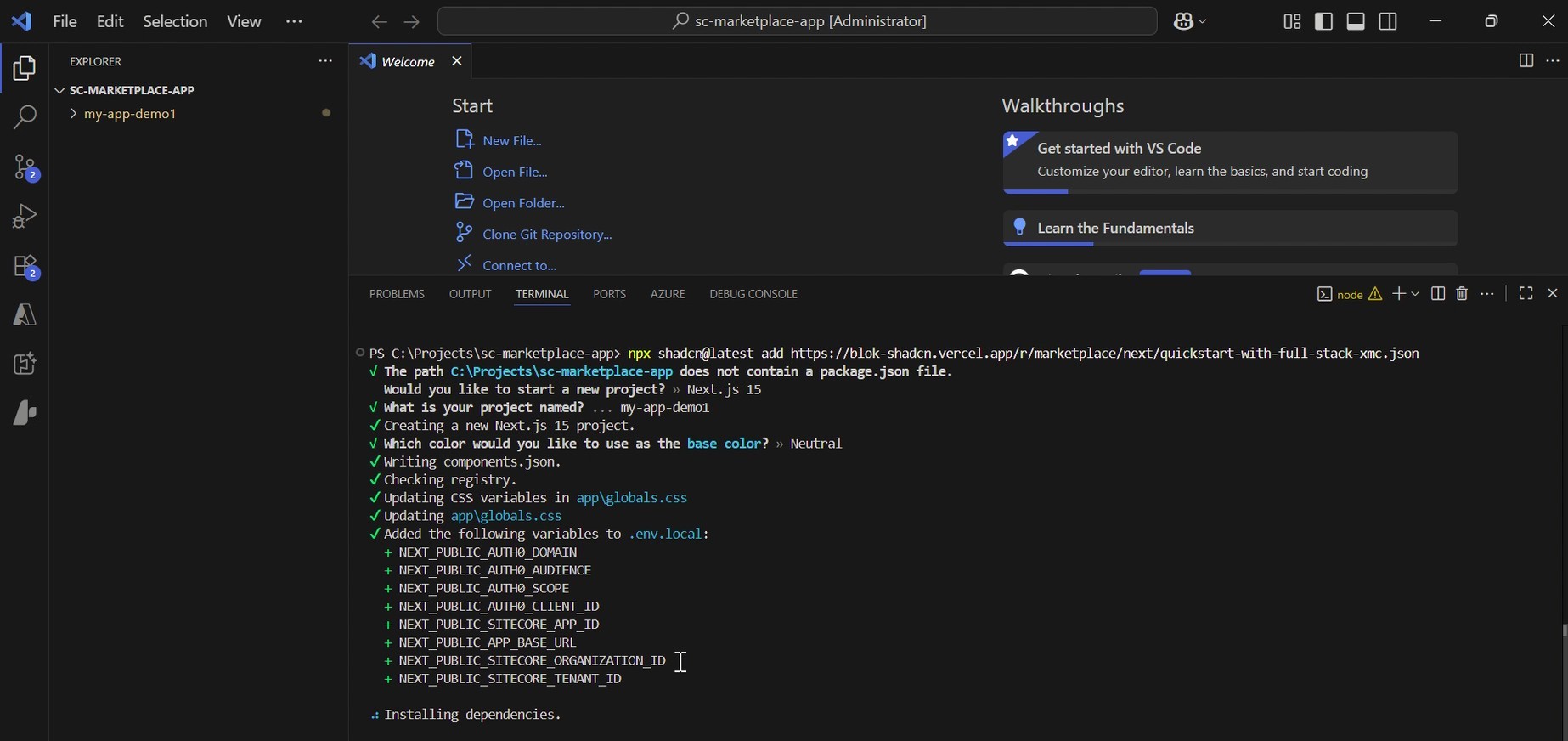Click C:\Projects\sc-marketplace-app path in terminal
The width and height of the screenshot is (1568, 741).
coord(561,372)
